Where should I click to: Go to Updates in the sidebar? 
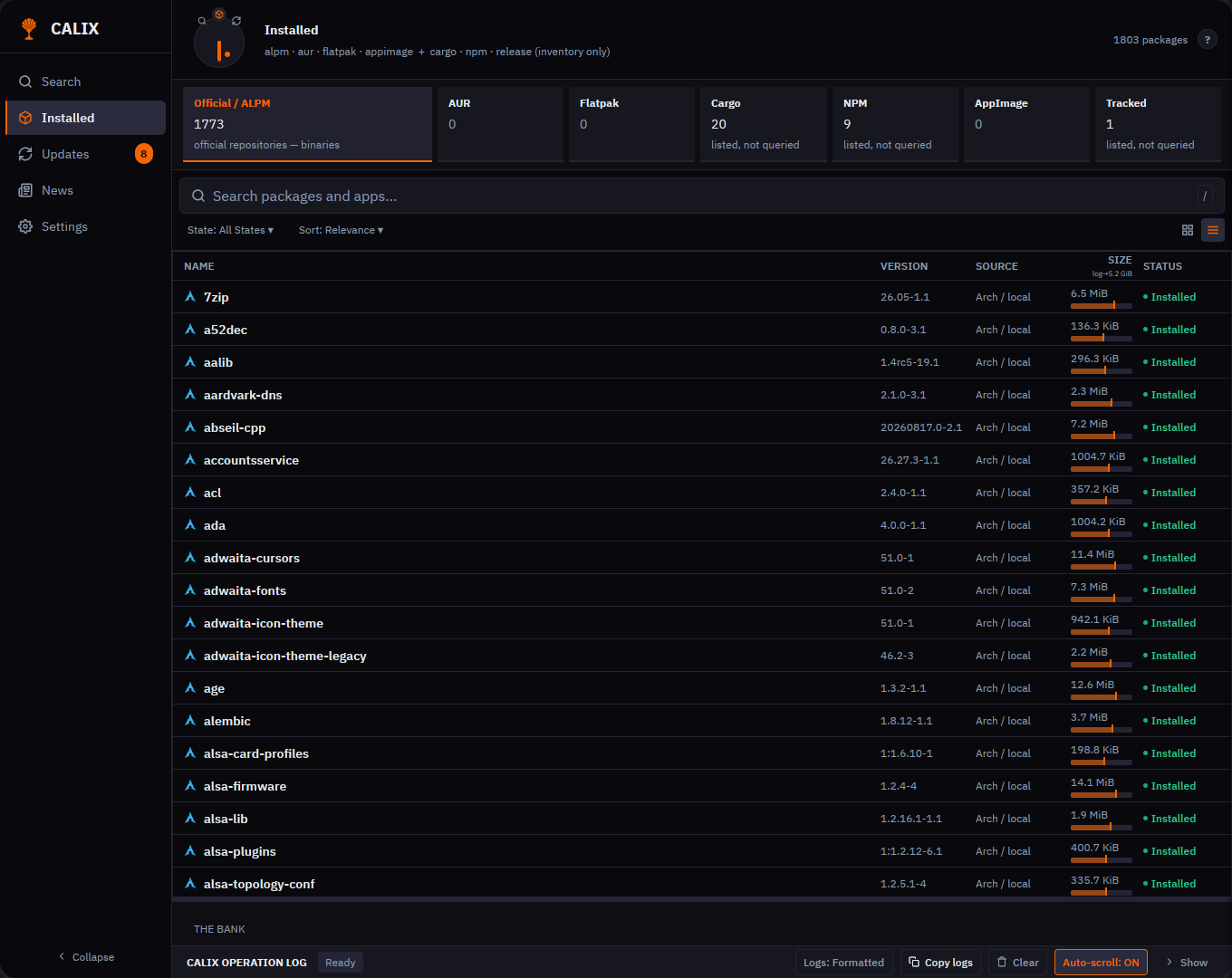click(85, 154)
